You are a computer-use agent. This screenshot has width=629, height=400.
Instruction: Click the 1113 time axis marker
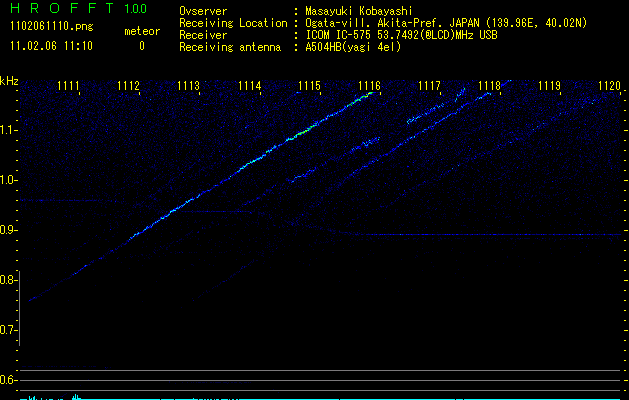pyautogui.click(x=189, y=85)
